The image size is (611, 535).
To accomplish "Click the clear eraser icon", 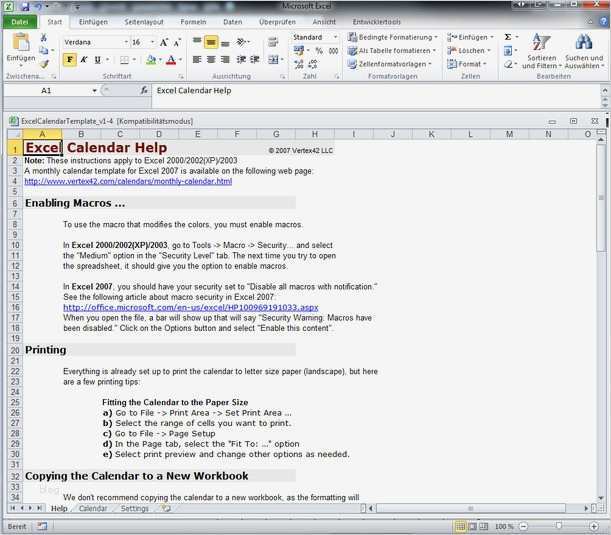I will (x=508, y=64).
